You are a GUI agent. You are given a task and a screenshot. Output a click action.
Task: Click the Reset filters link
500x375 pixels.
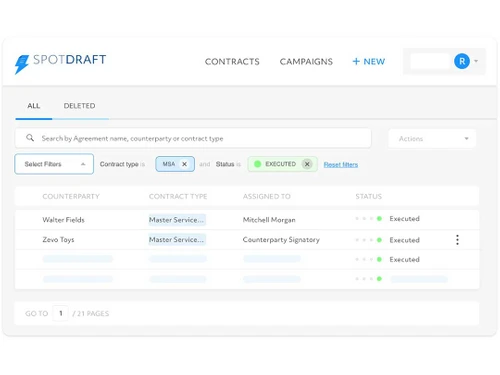click(x=341, y=165)
